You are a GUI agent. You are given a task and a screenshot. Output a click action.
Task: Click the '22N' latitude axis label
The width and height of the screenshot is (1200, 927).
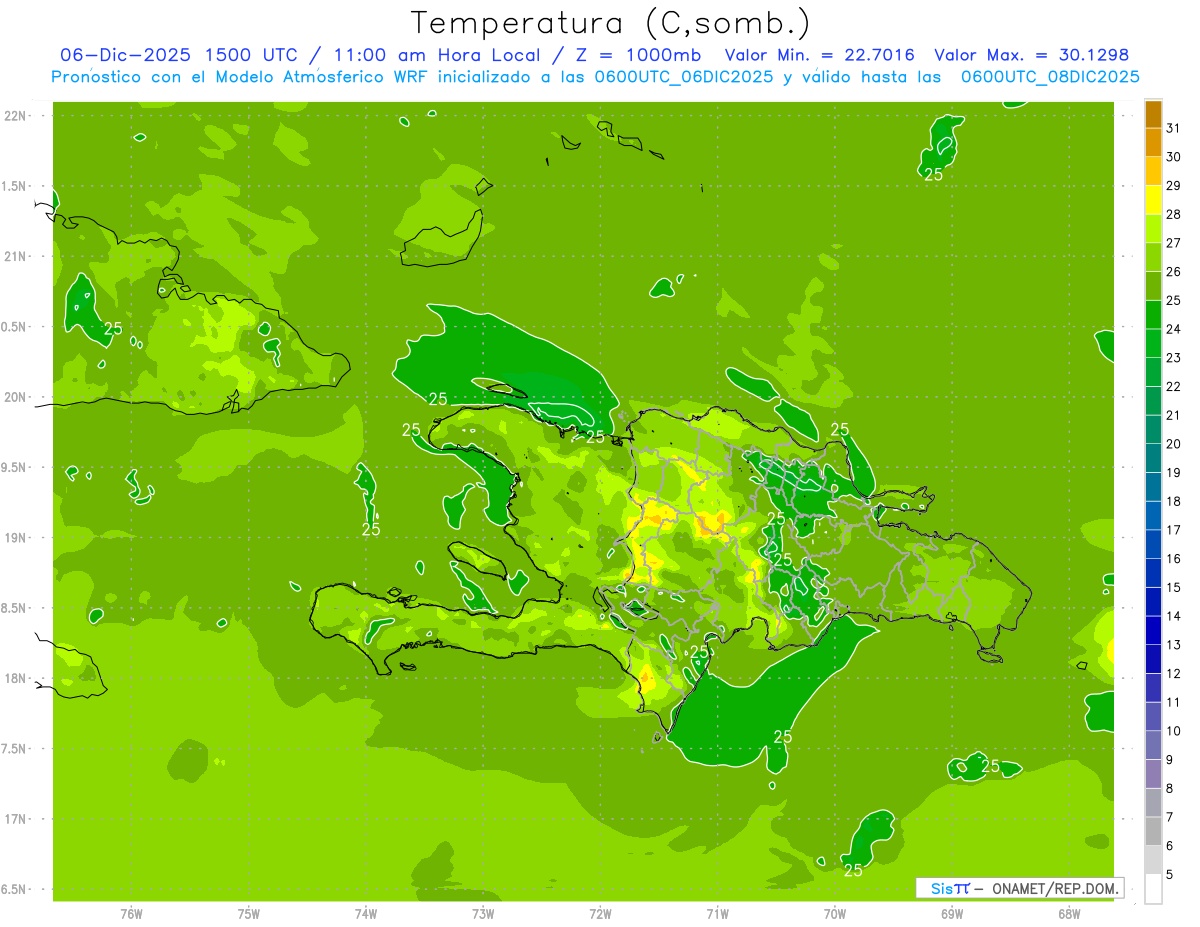(x=15, y=116)
